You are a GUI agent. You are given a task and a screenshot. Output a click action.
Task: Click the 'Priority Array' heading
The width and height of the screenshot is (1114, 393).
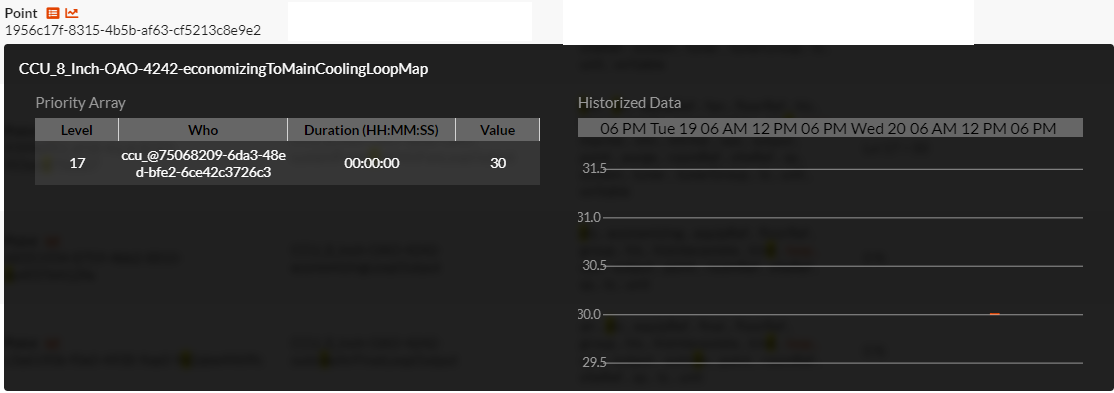click(80, 103)
